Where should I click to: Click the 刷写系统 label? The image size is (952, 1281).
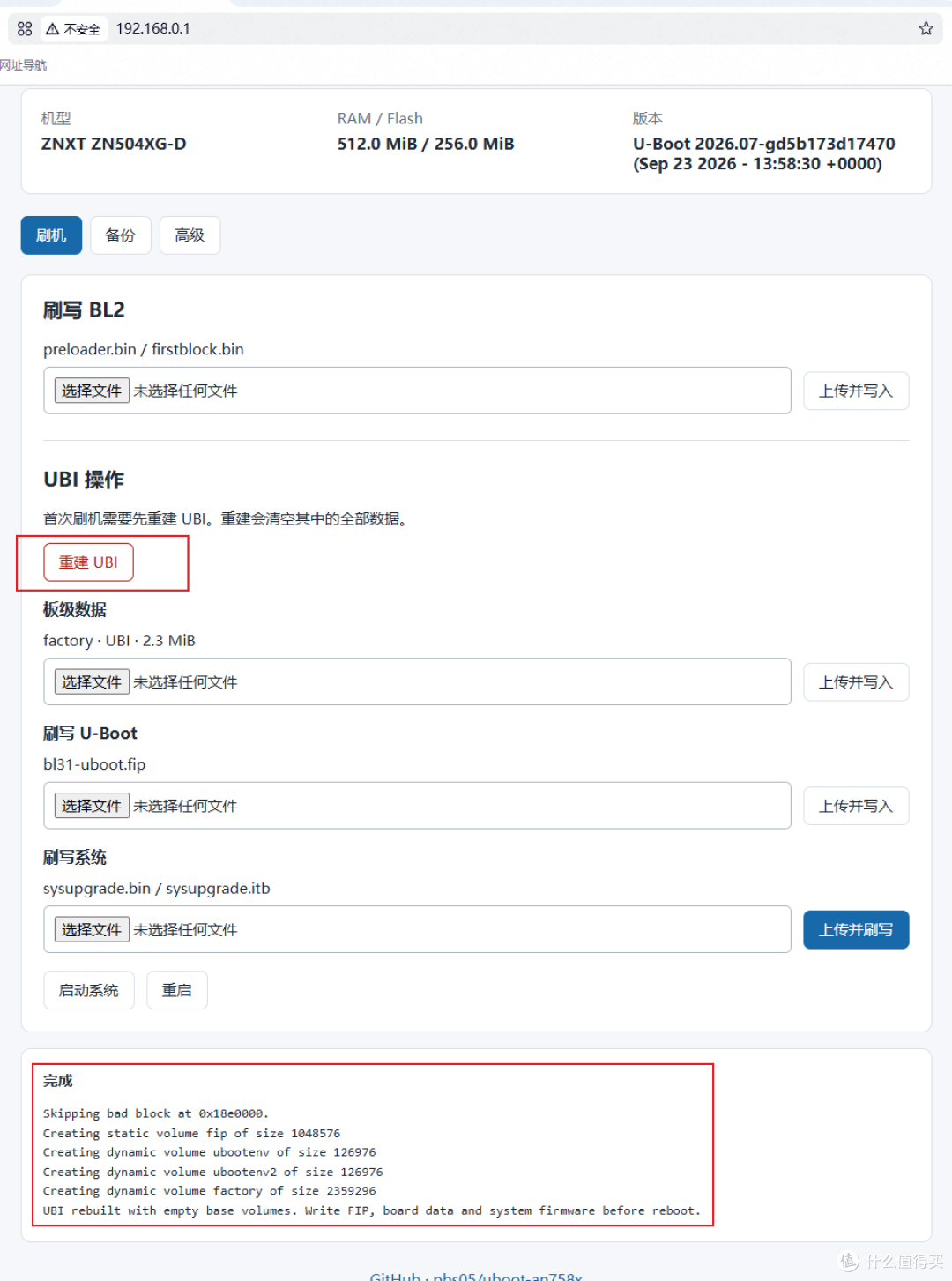75,857
